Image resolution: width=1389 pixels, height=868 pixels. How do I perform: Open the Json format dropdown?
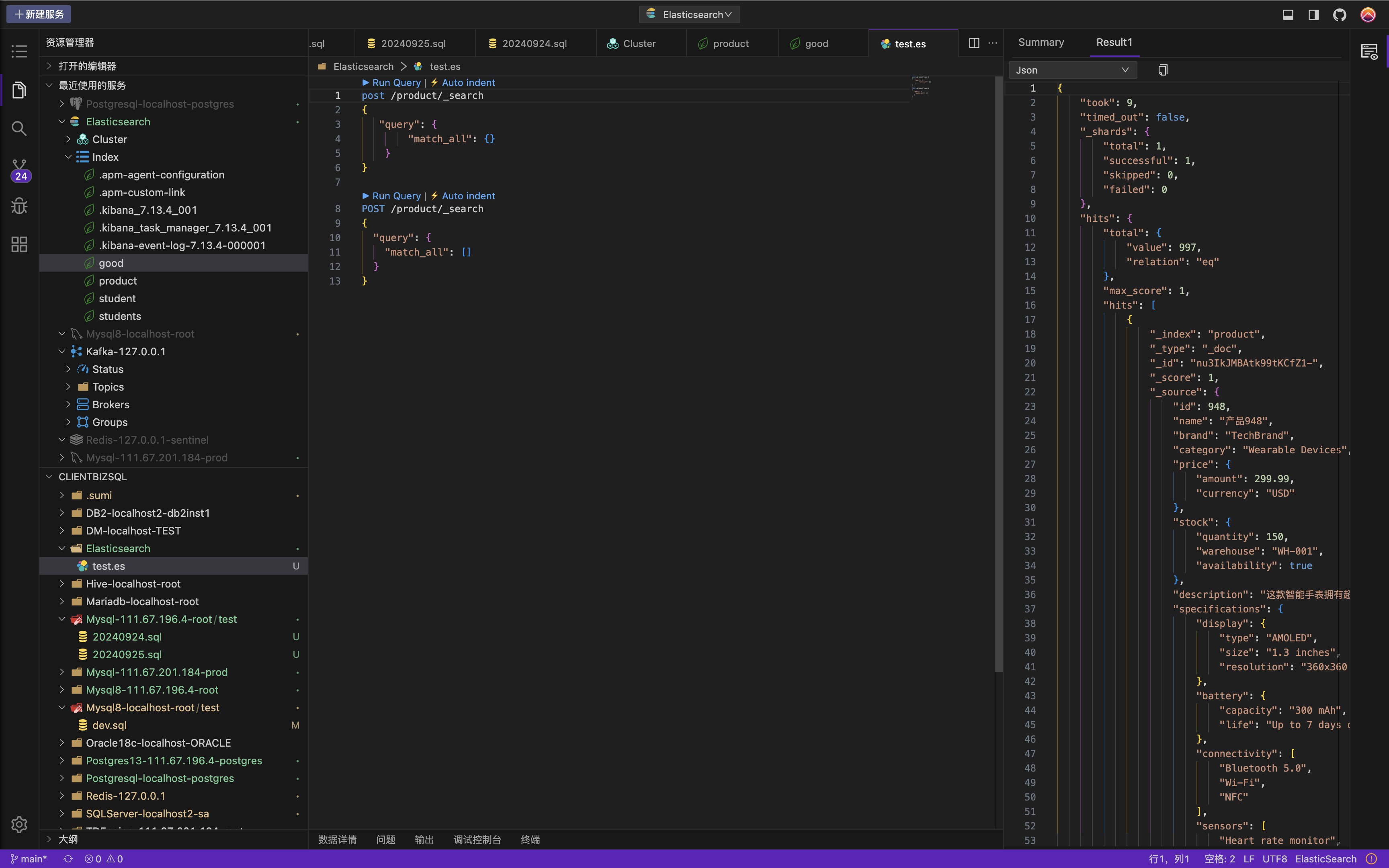(1071, 70)
